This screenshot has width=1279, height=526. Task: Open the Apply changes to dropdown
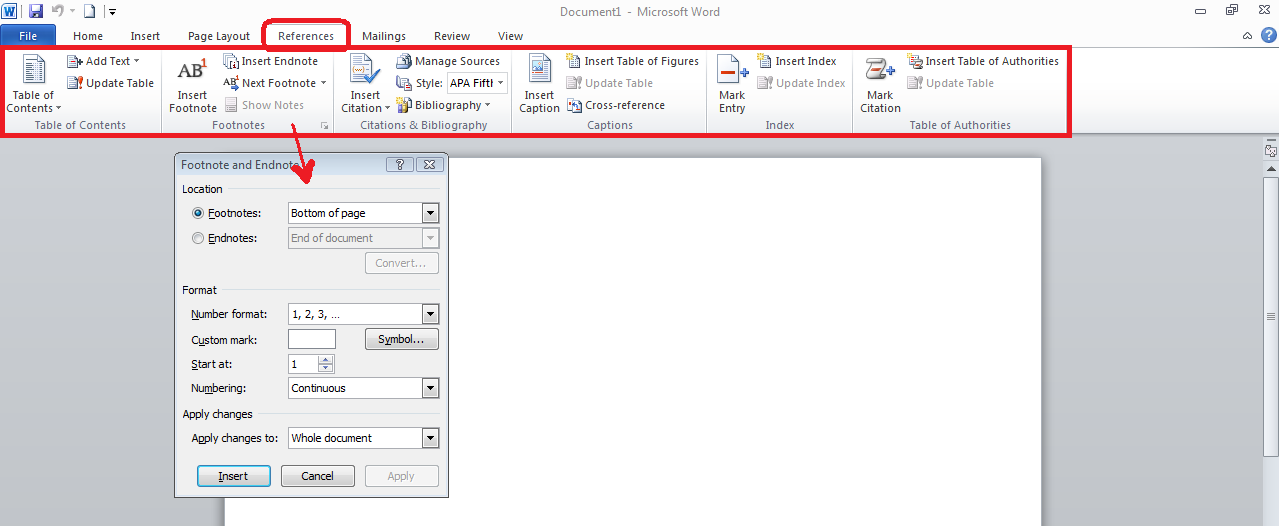tap(431, 438)
